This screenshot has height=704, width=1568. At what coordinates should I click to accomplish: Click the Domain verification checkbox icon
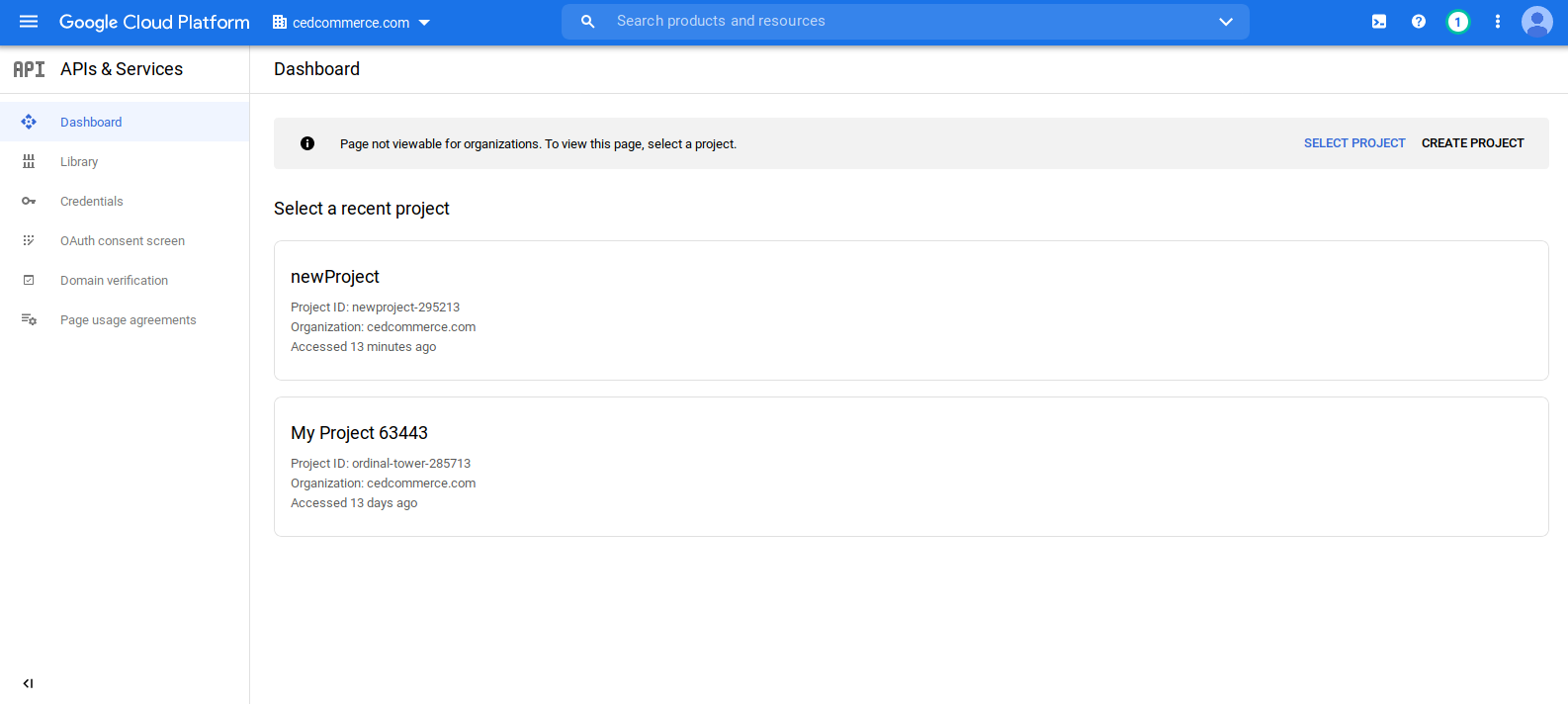pos(29,280)
